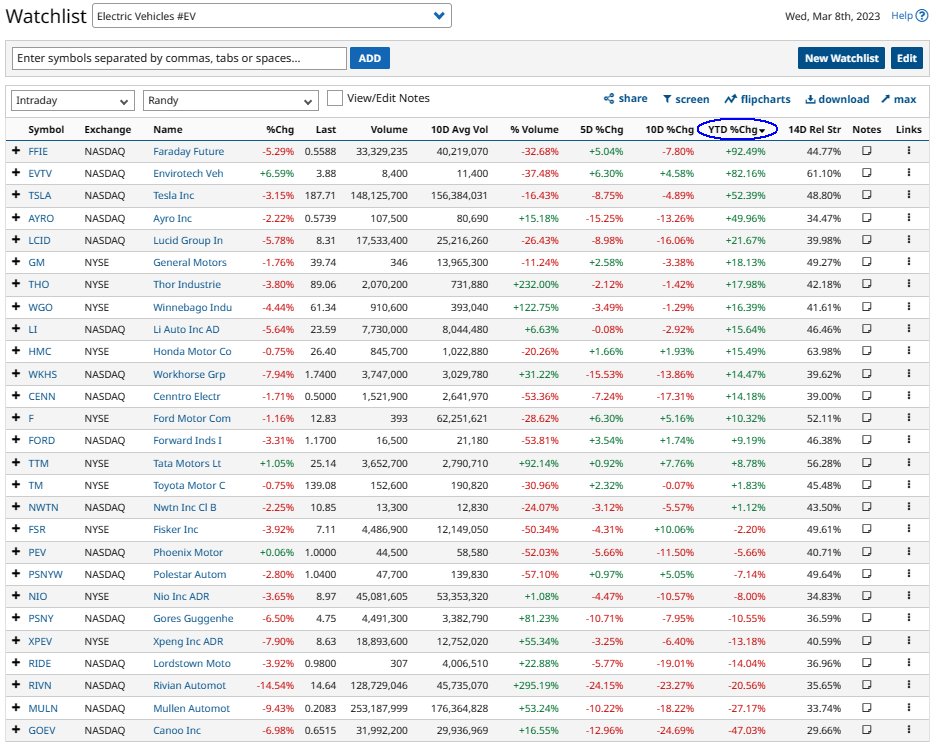Viewport: 940px width, 755px height.
Task: Click the Edit button
Action: pos(906,58)
